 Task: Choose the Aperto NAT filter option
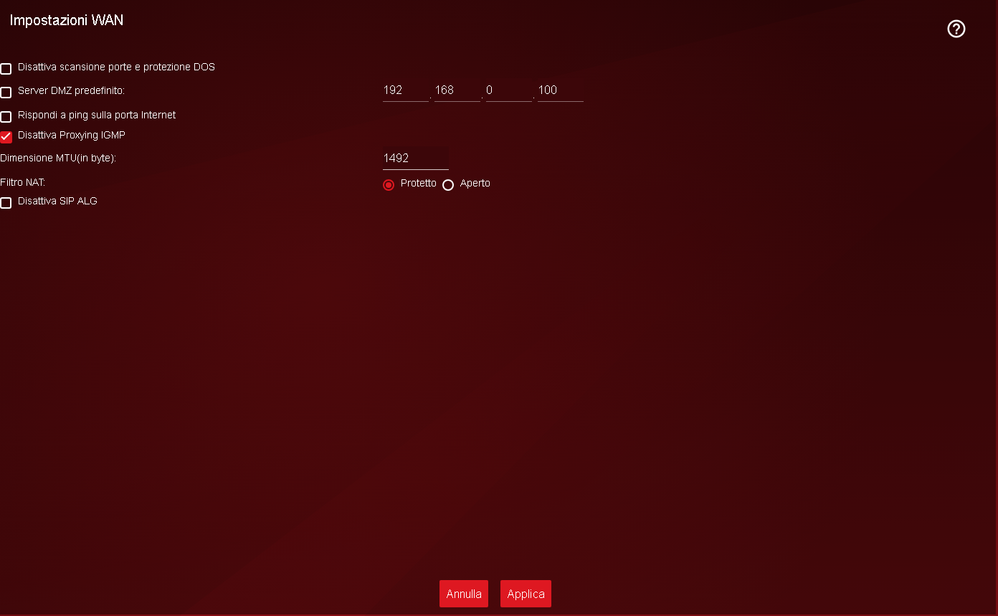tap(448, 185)
